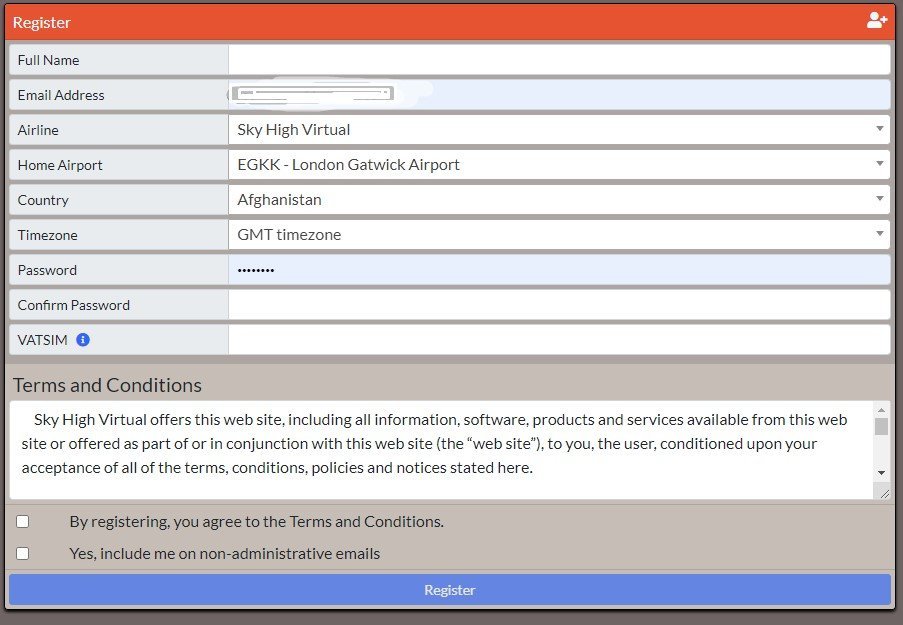Click the Terms and Conditions heading
The width and height of the screenshot is (903, 625).
(x=106, y=384)
